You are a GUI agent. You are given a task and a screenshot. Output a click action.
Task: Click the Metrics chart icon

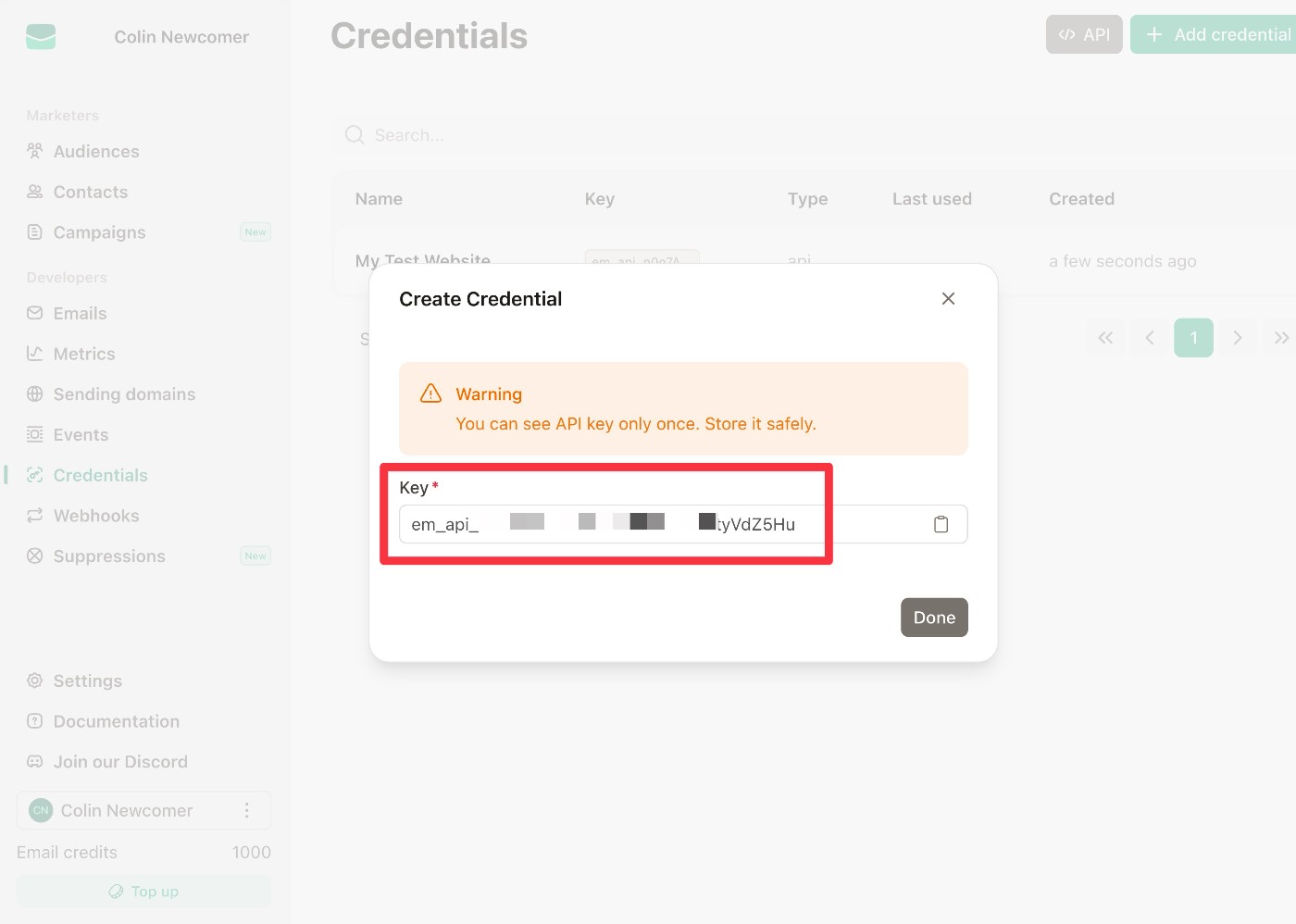pos(35,354)
